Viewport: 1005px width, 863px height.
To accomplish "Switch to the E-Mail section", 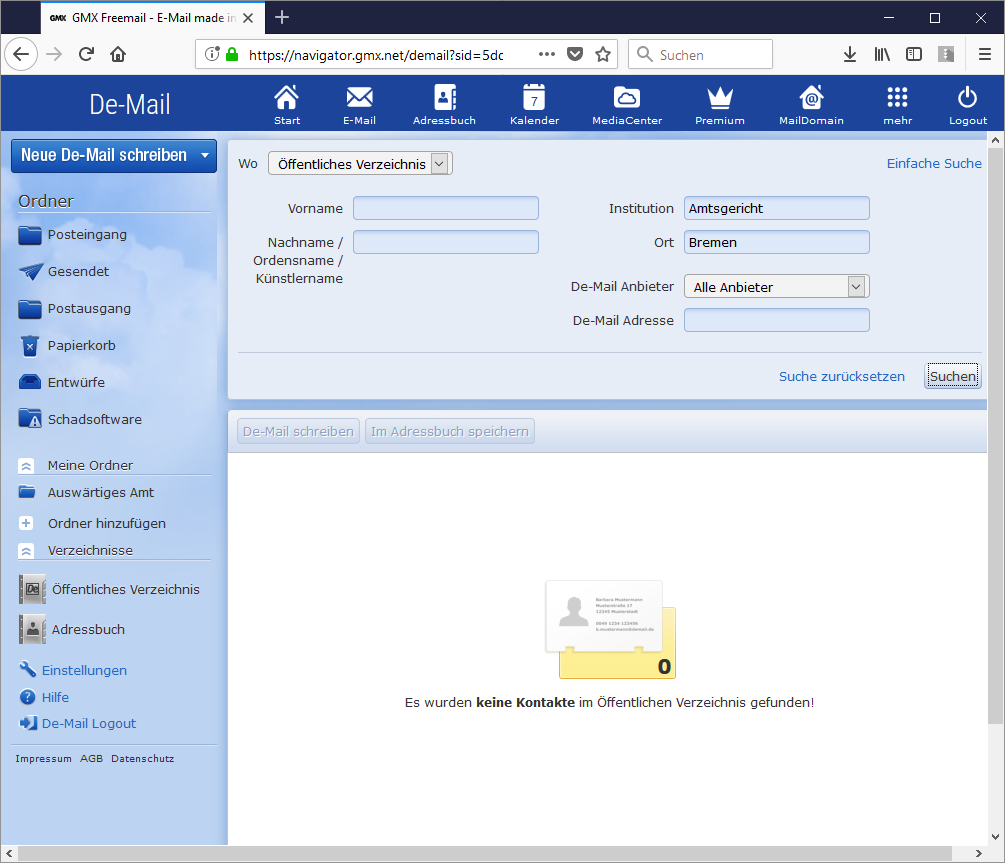I will point(359,98).
